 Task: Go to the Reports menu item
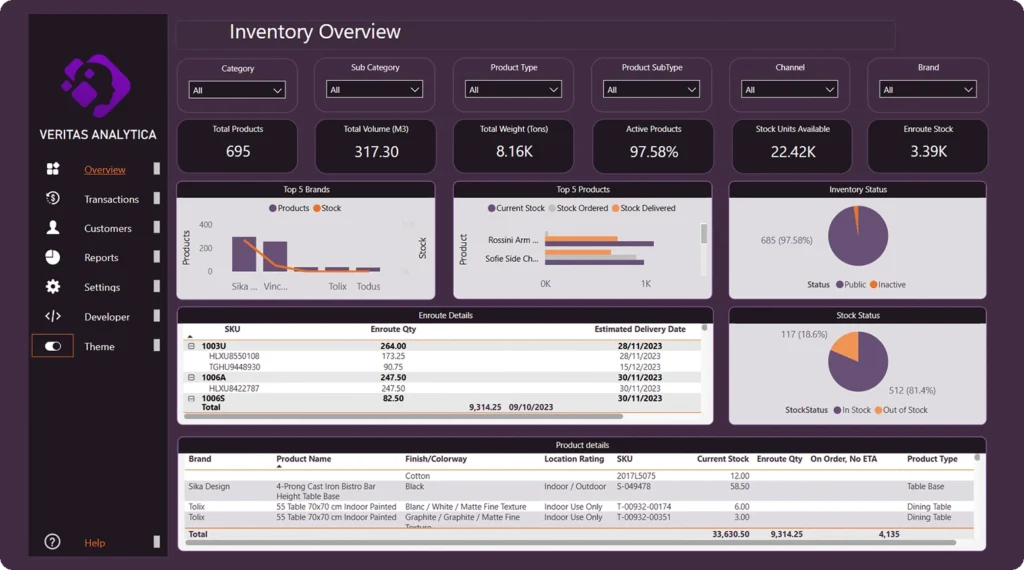point(101,258)
